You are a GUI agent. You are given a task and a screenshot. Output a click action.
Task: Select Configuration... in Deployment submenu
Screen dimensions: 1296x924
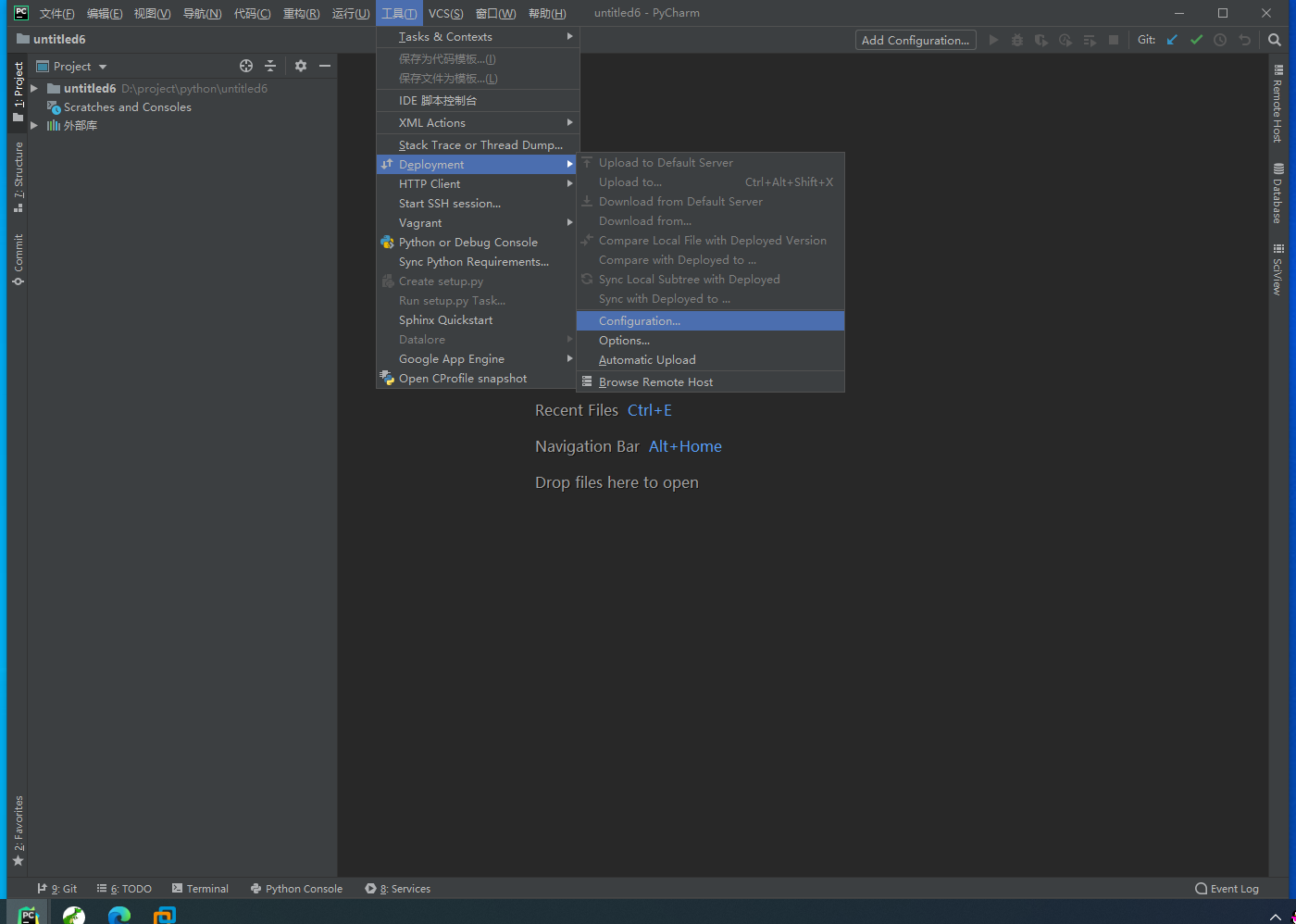pyautogui.click(x=710, y=320)
